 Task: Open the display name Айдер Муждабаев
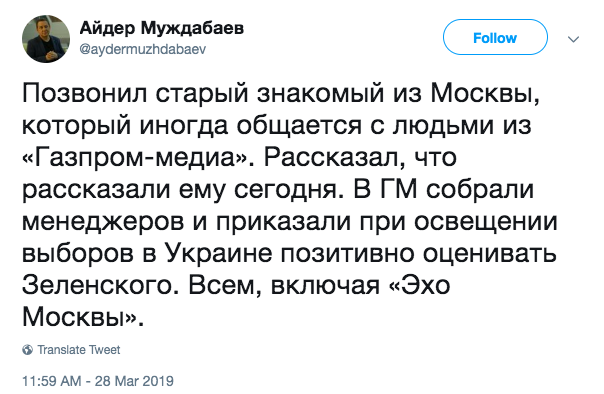pos(162,28)
